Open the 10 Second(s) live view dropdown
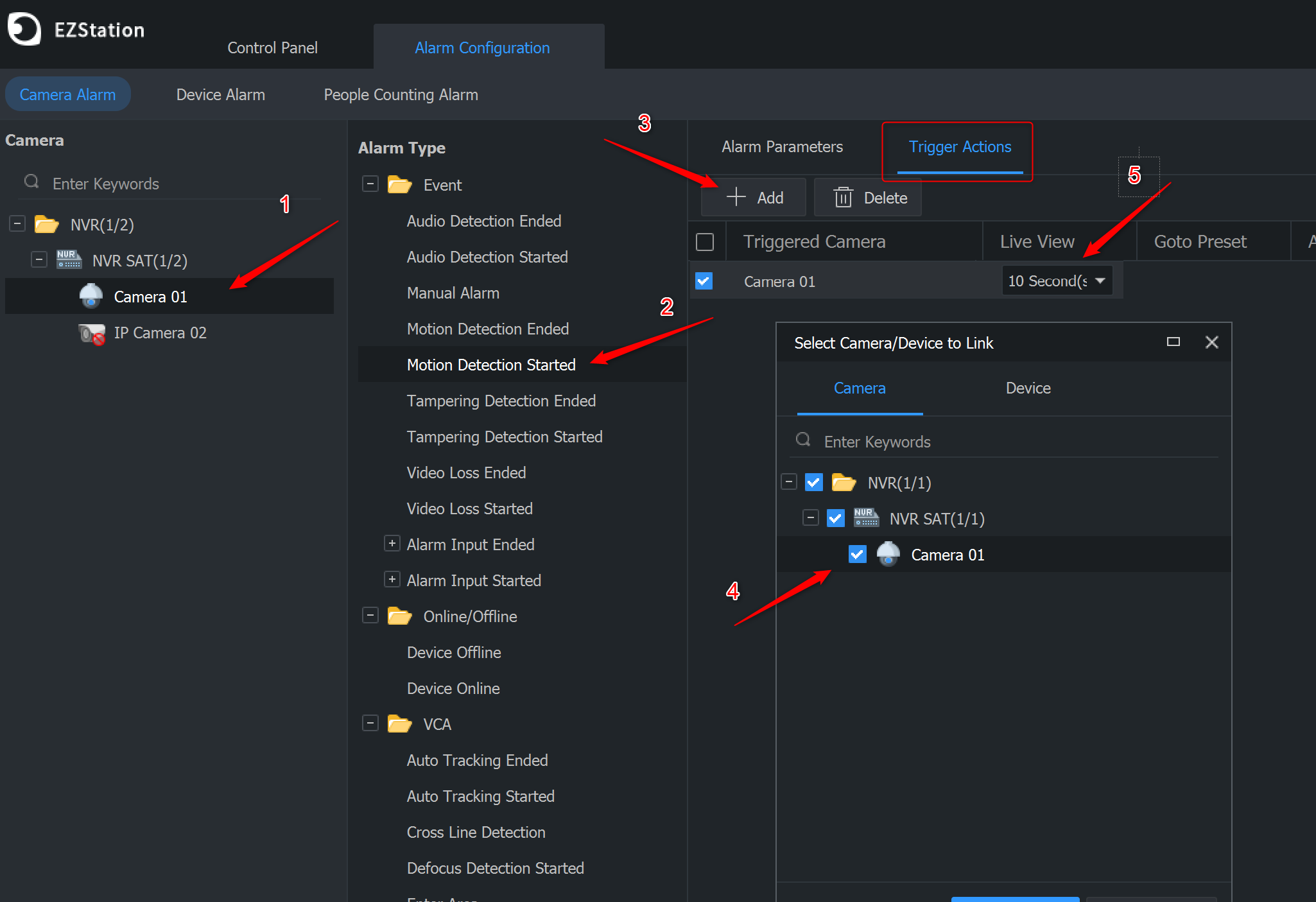Screen dimensions: 1316x902 coord(1057,281)
